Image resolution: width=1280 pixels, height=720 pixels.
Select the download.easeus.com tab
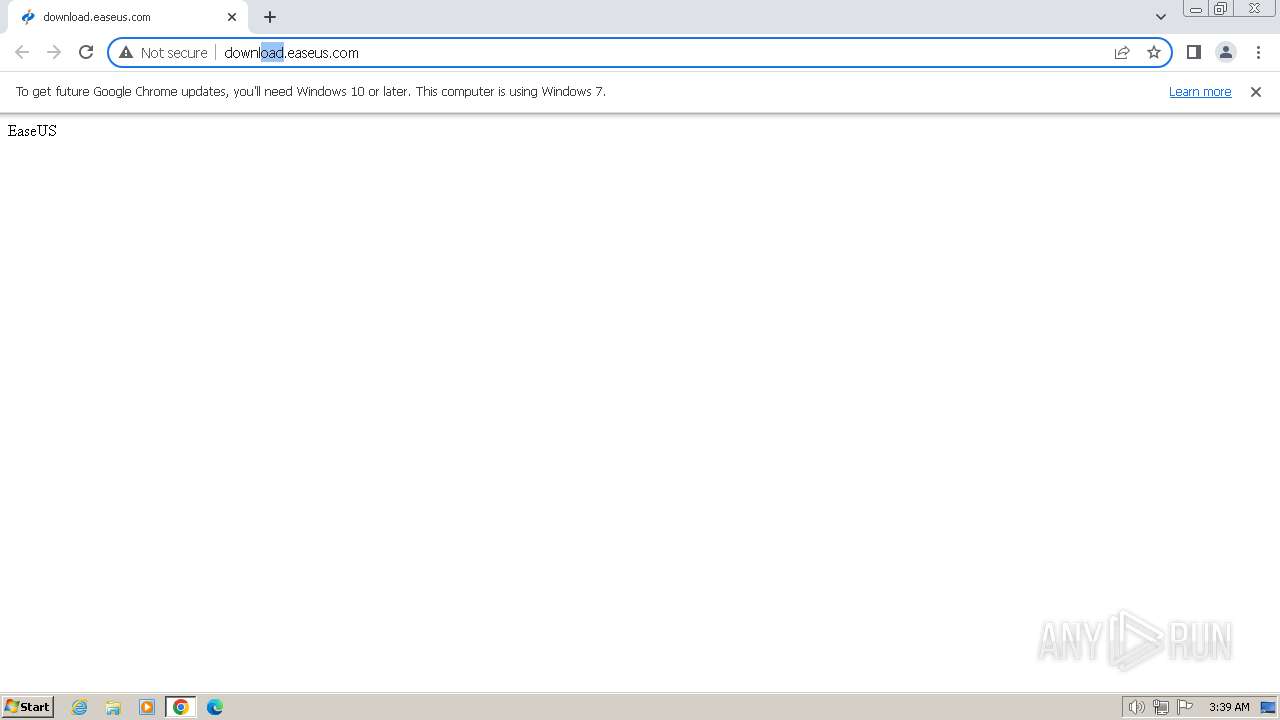pyautogui.click(x=127, y=17)
